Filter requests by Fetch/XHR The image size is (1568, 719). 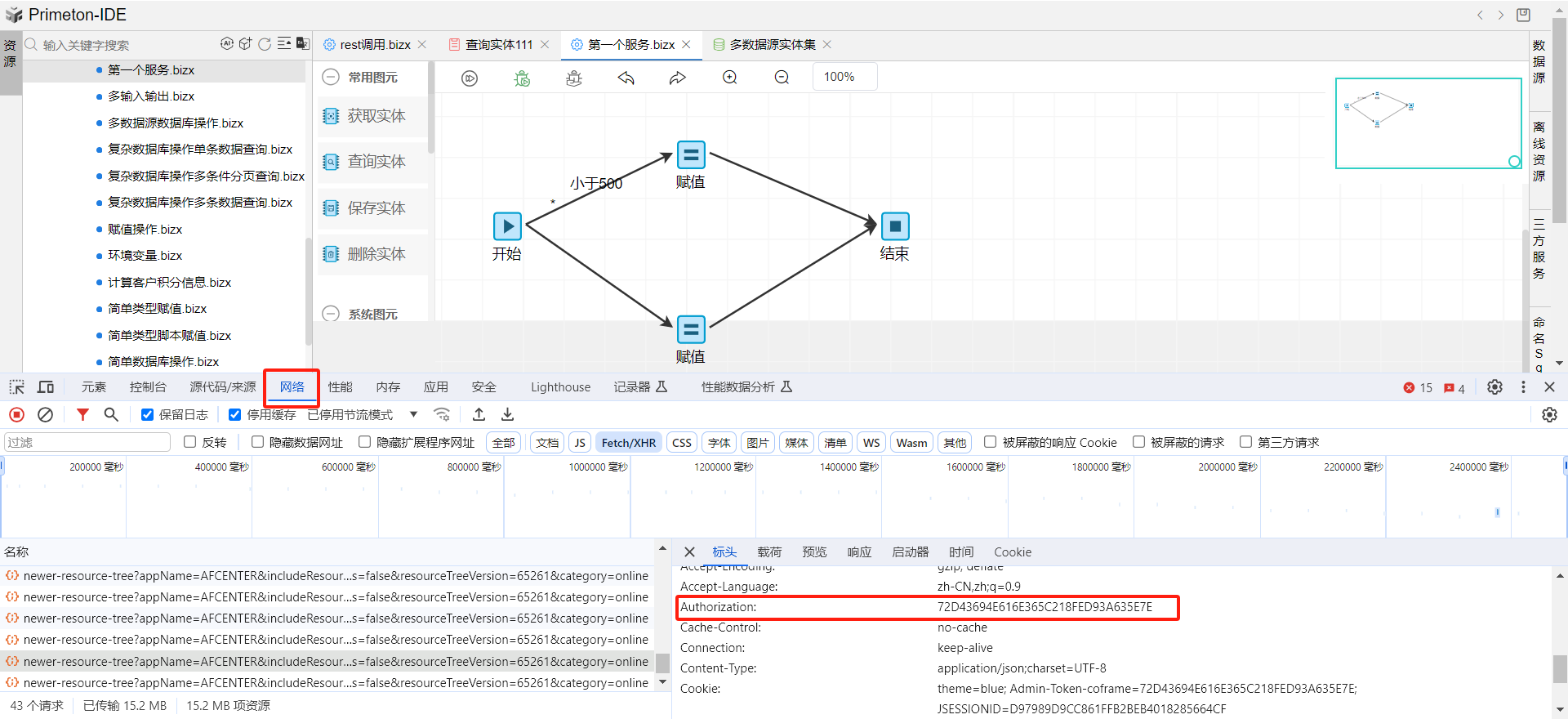(628, 443)
